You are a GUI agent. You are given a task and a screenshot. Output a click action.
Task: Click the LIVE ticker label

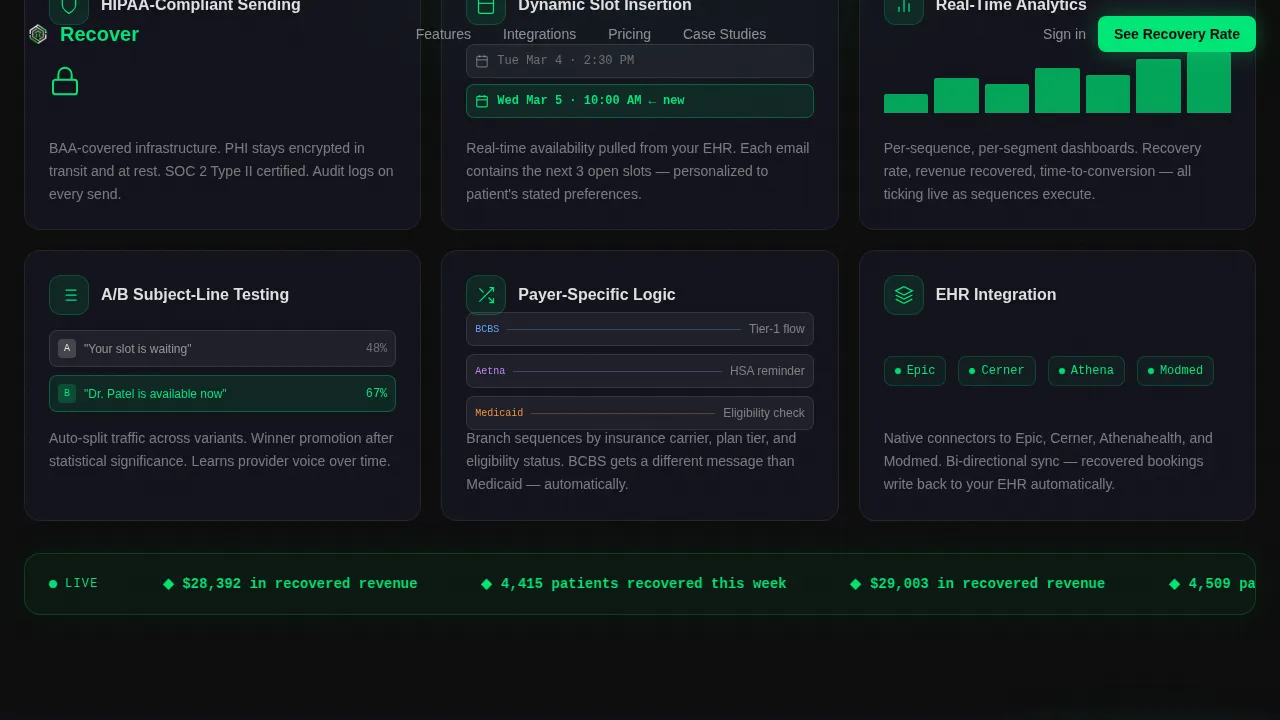(81, 584)
